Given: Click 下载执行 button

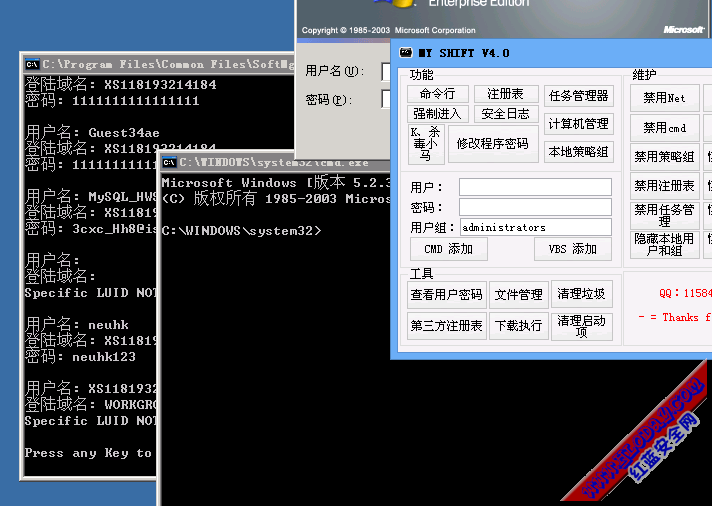Looking at the screenshot, I should pos(519,326).
